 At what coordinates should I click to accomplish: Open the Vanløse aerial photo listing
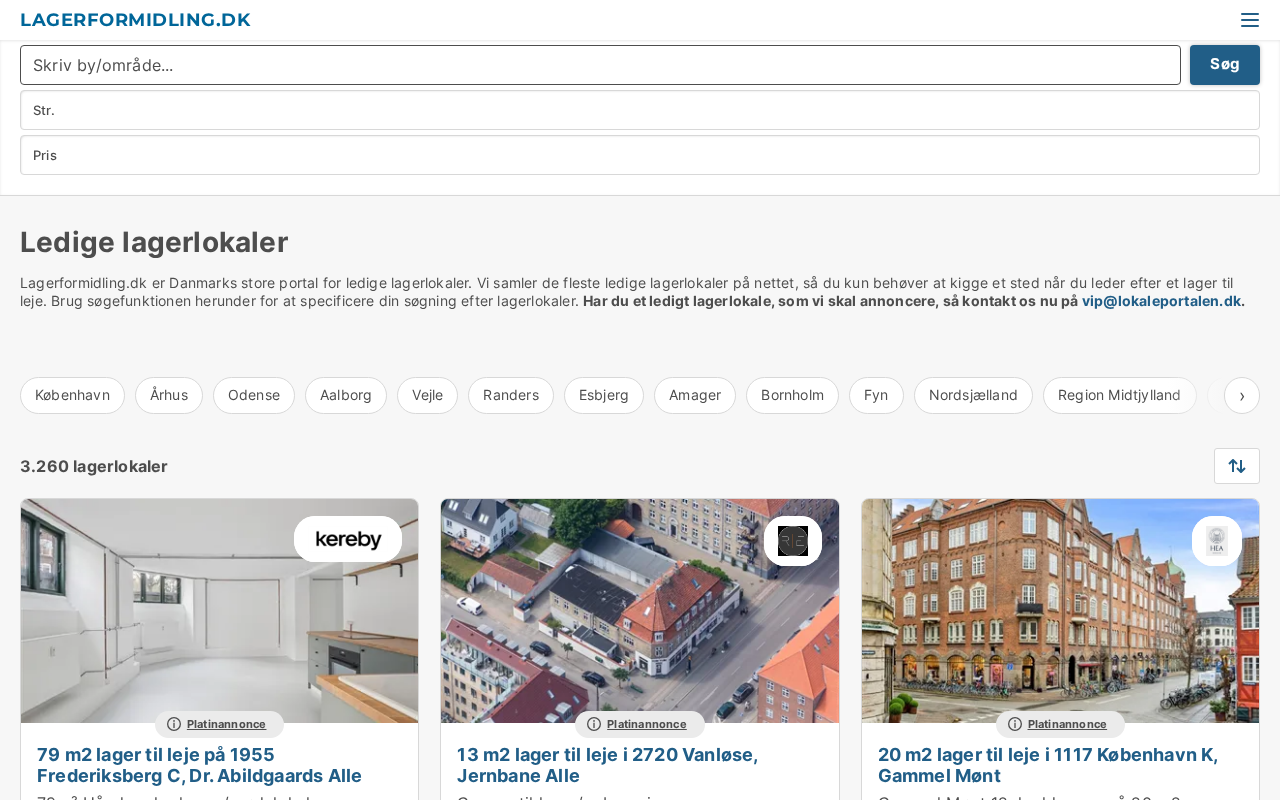(640, 611)
